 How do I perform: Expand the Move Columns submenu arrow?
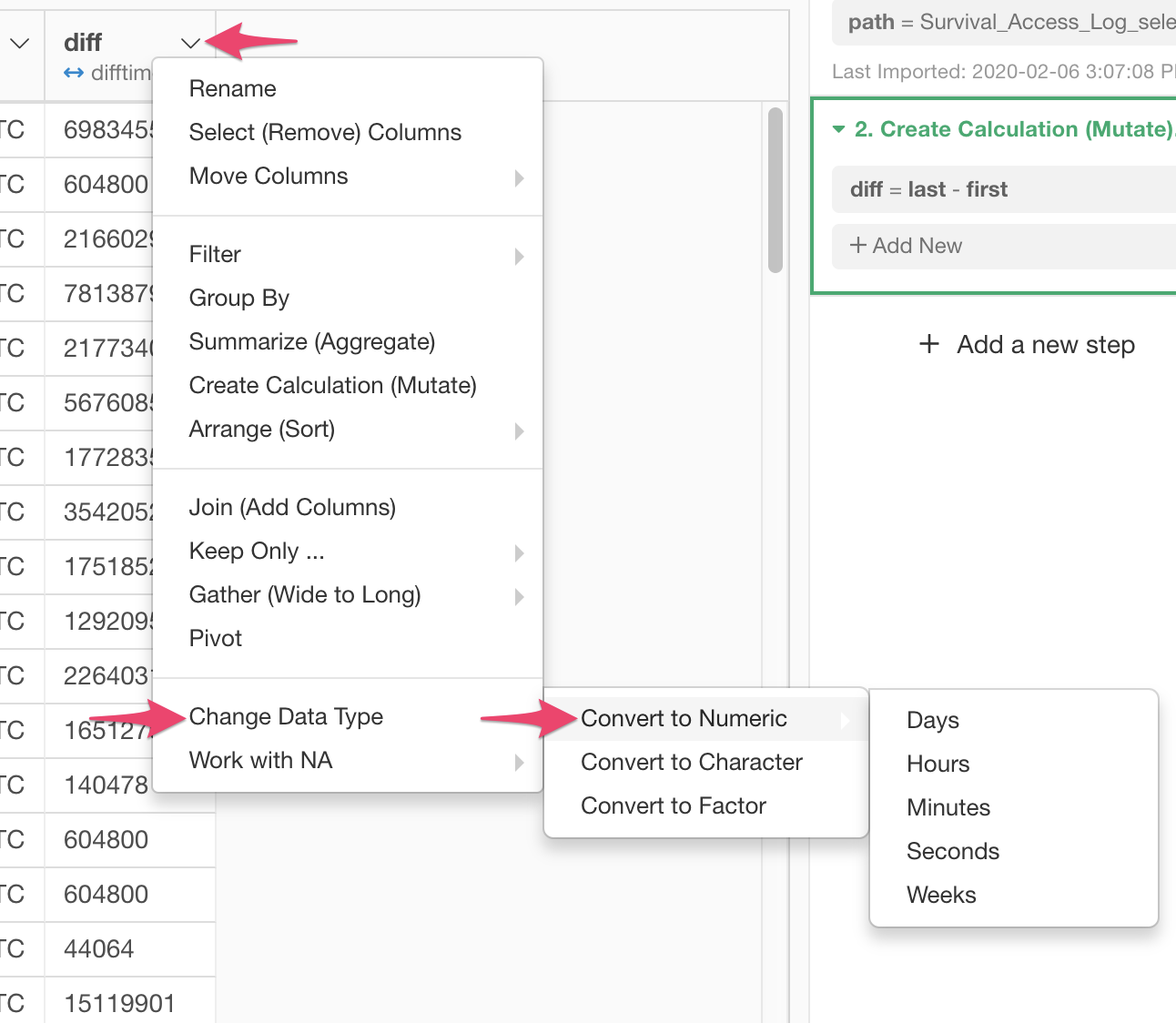[519, 177]
